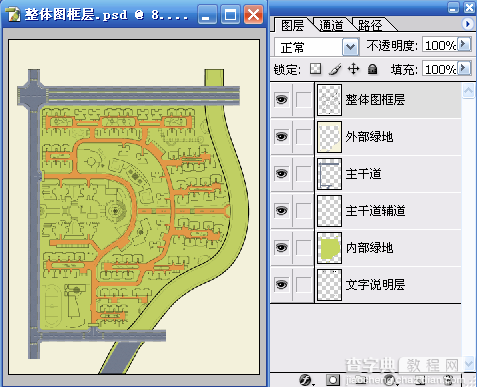The width and height of the screenshot is (477, 387).
Task: Hide the 文字说明层 layer
Action: click(281, 285)
